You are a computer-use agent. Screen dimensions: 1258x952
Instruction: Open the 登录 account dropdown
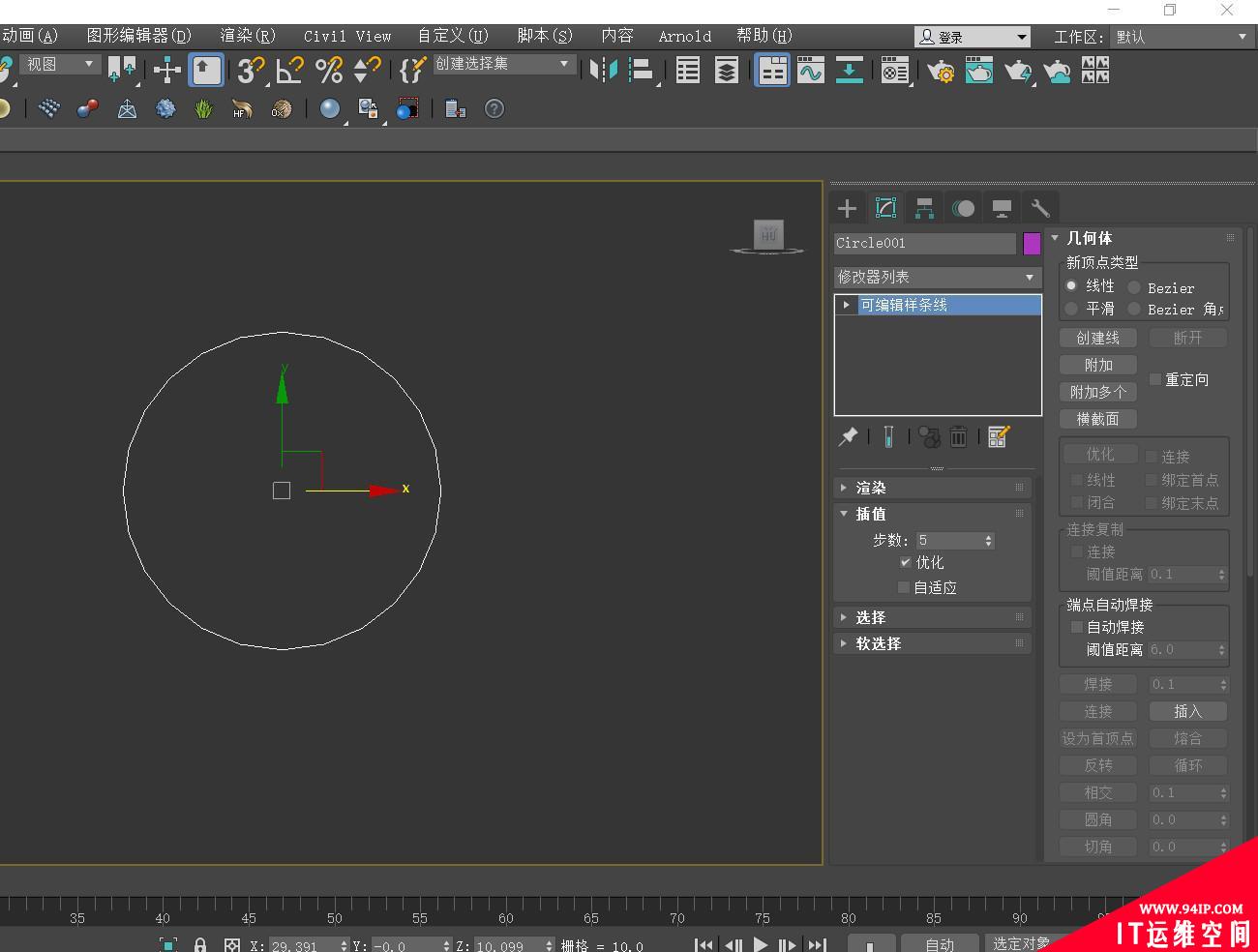point(973,37)
